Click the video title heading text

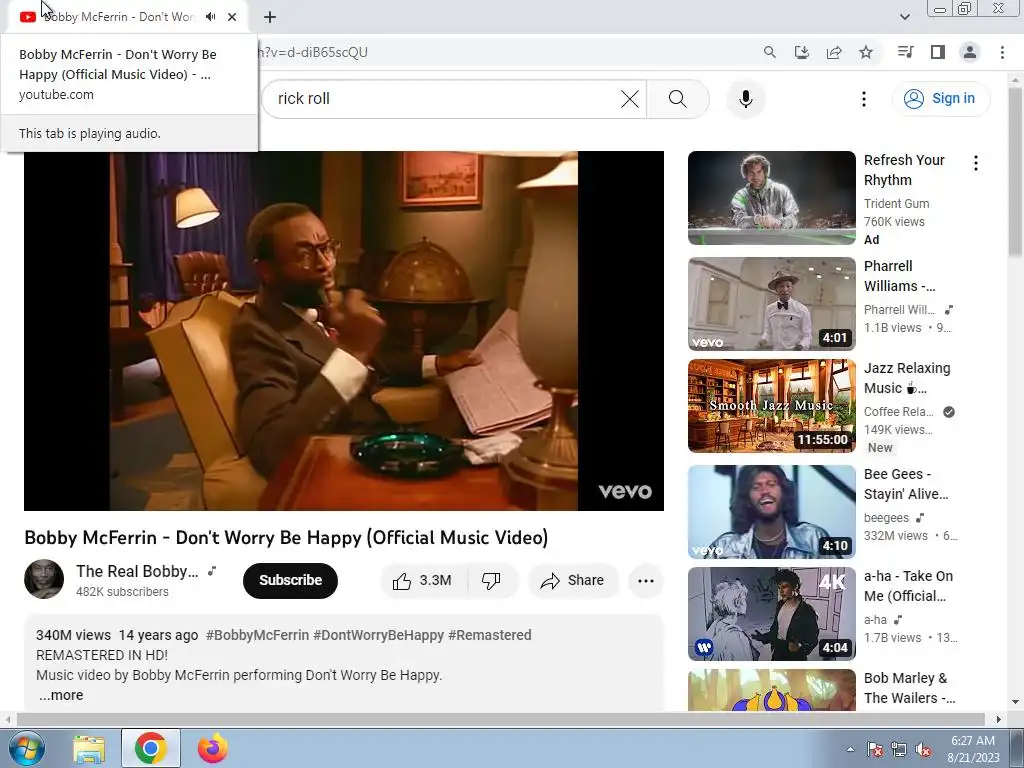tap(286, 537)
